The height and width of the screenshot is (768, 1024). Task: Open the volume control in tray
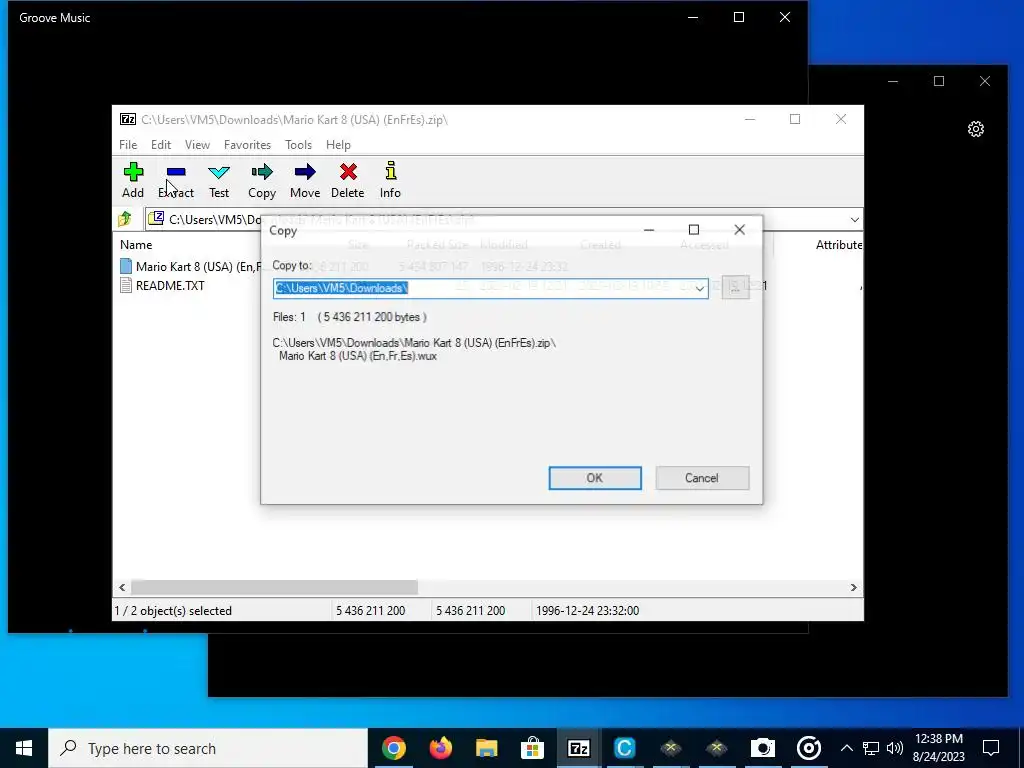tap(895, 748)
